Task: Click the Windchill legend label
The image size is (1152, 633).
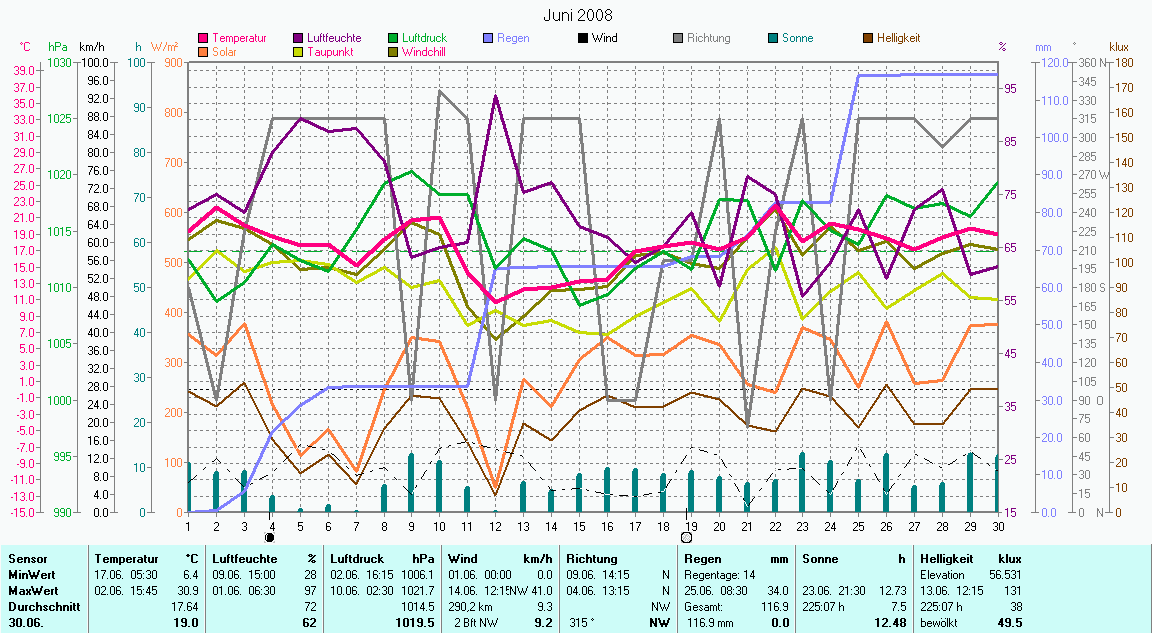Action: pos(425,52)
